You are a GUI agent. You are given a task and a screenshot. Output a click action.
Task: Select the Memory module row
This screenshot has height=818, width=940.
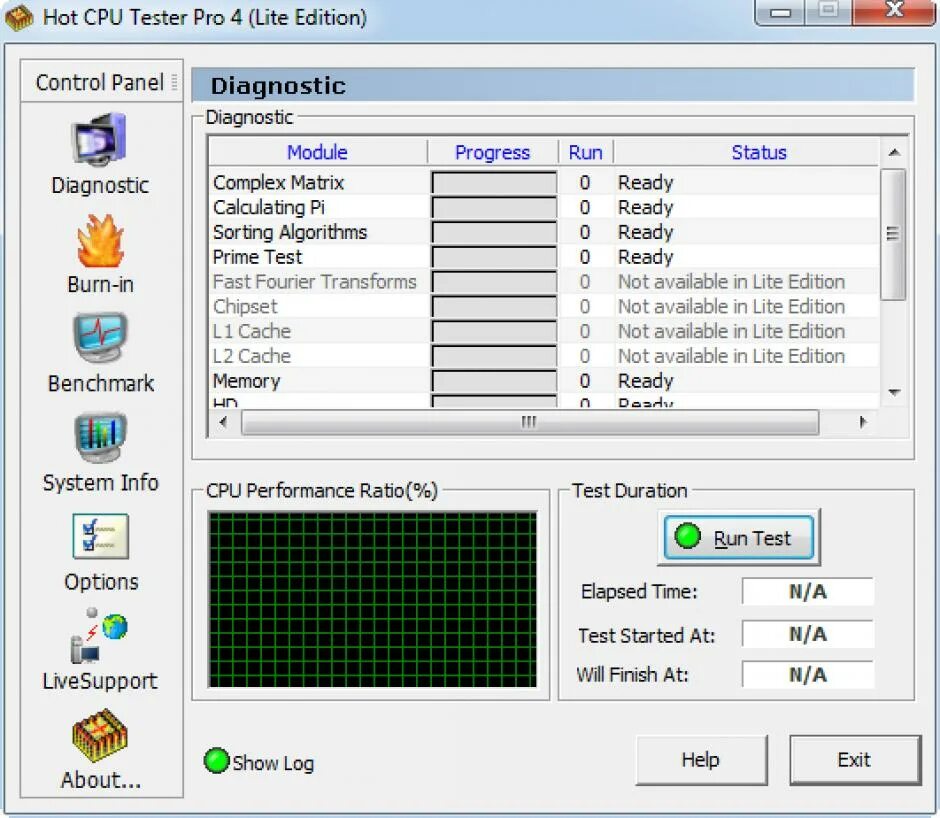pos(544,381)
